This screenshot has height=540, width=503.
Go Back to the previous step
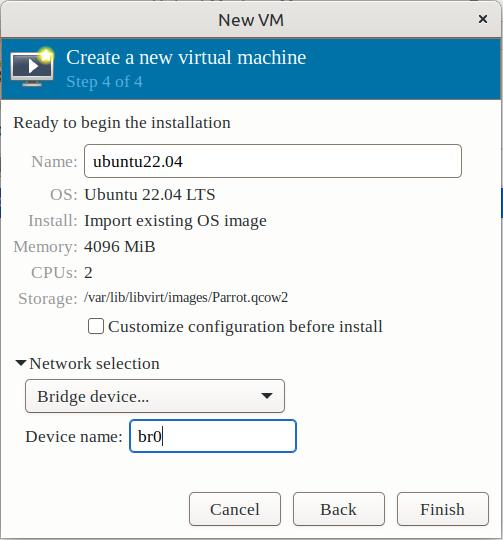(x=339, y=509)
